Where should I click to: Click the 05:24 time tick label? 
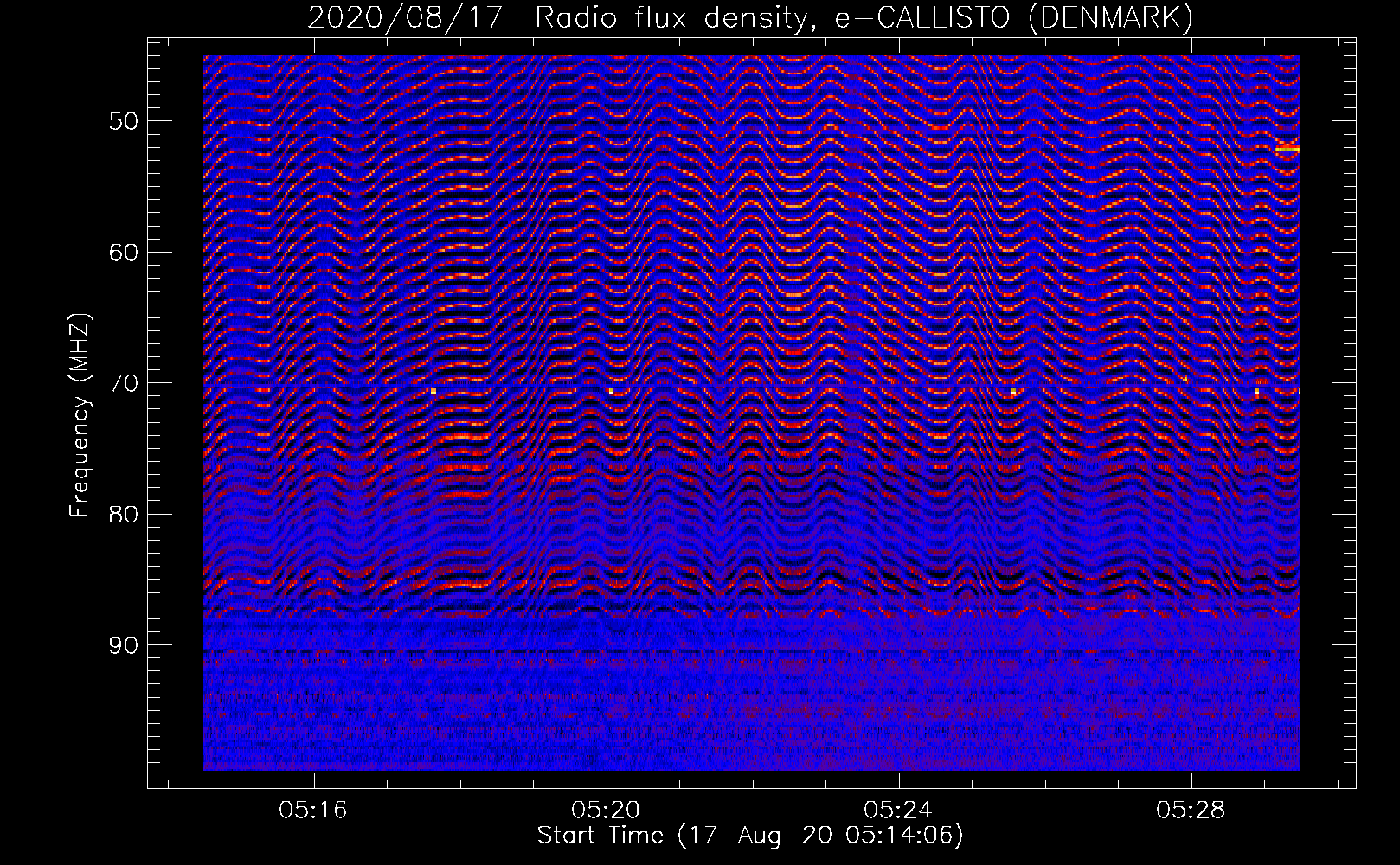click(898, 810)
